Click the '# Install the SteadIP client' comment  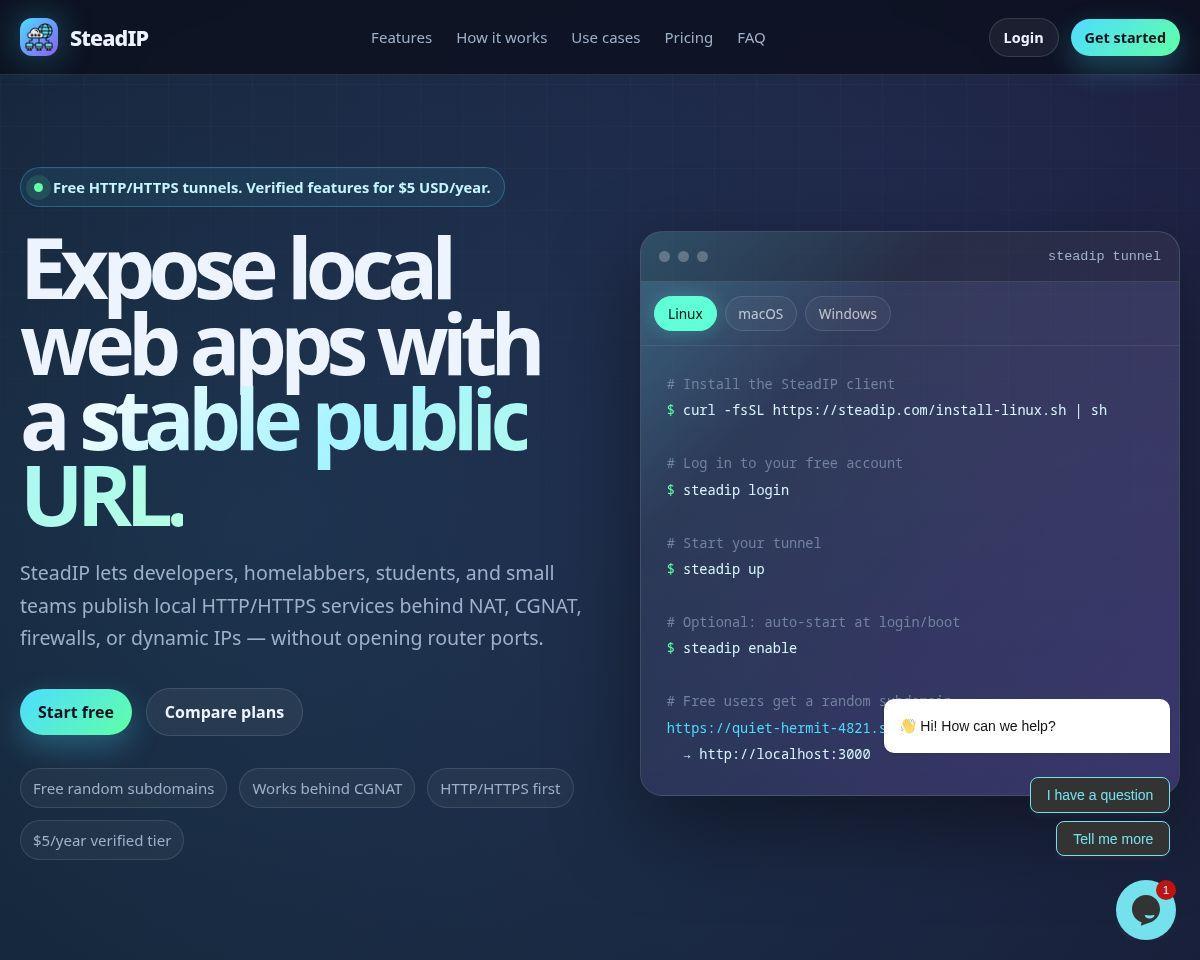[x=781, y=384]
